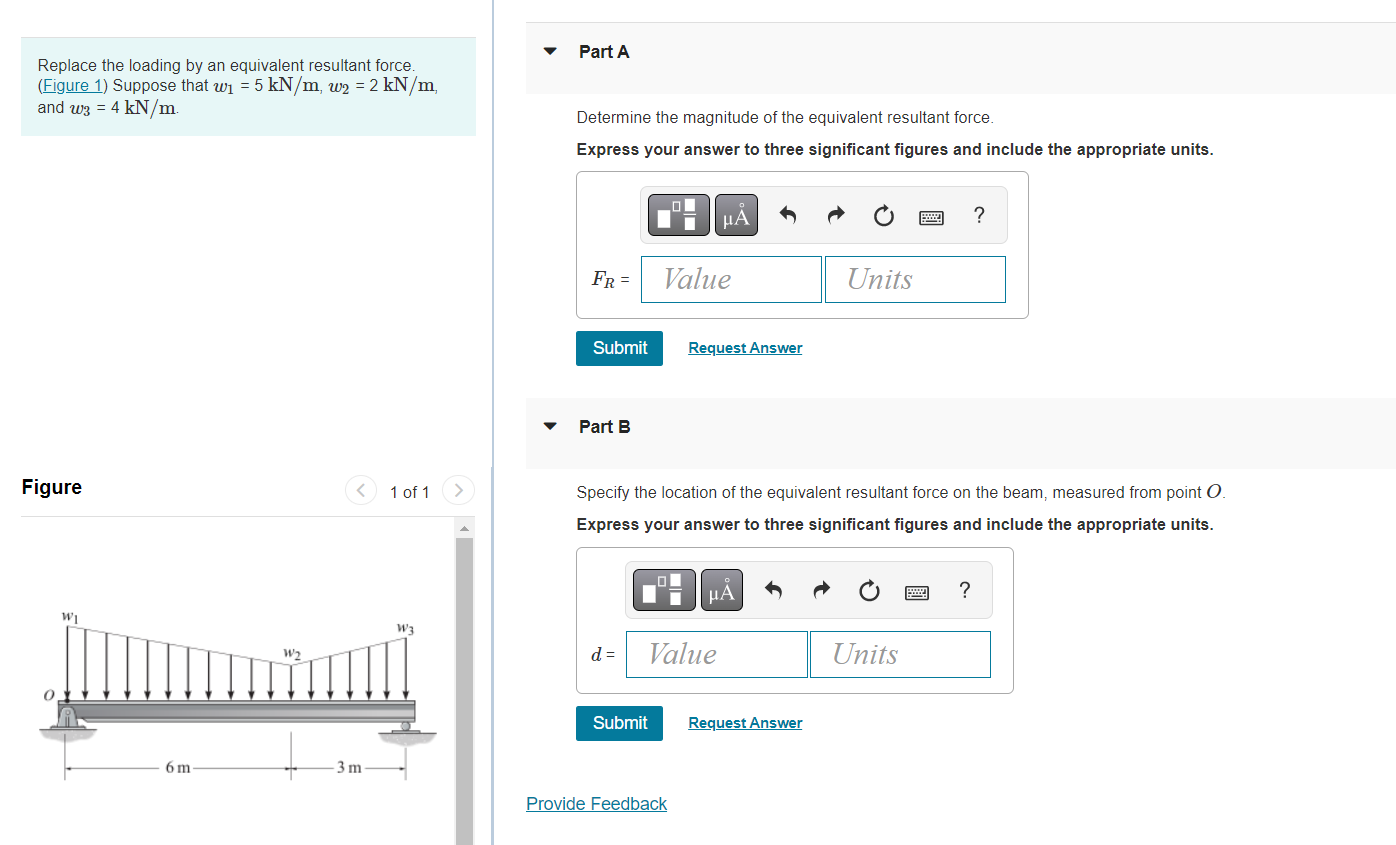Open the math template editor in Part A
This screenshot has height=845, width=1396.
pyautogui.click(x=678, y=214)
